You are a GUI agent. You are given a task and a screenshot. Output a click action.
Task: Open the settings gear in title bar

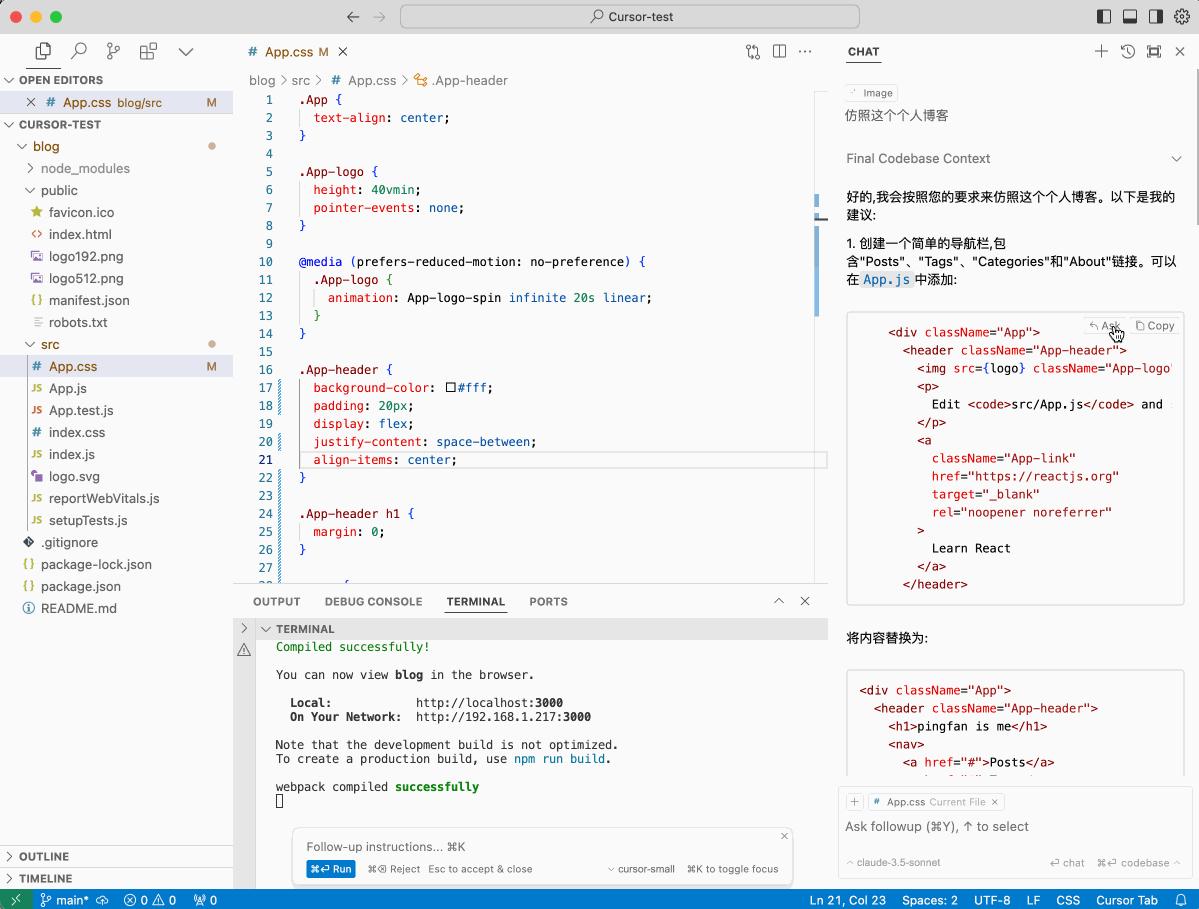[1181, 16]
